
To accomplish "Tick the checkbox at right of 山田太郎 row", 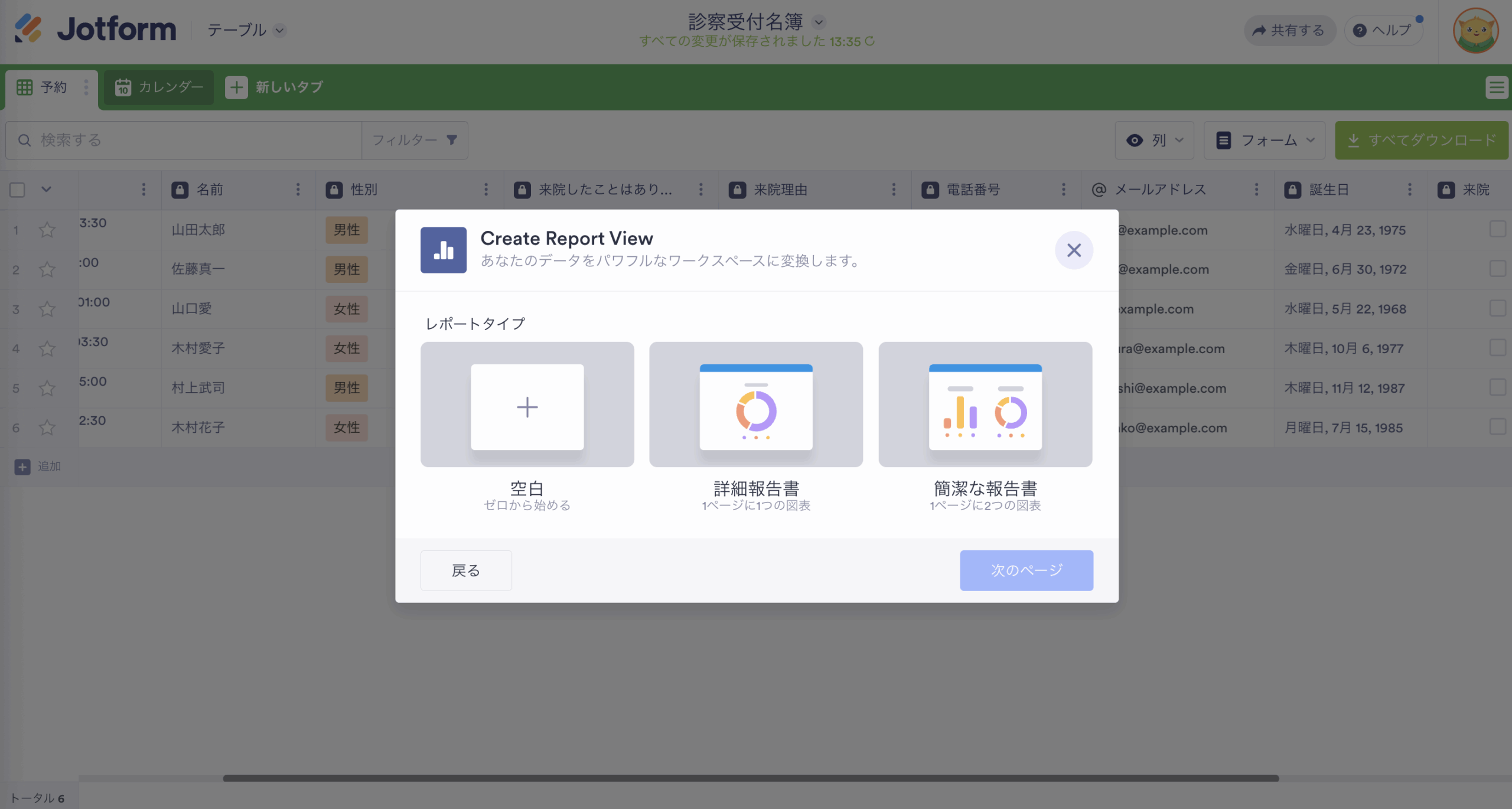I will coord(1497,229).
